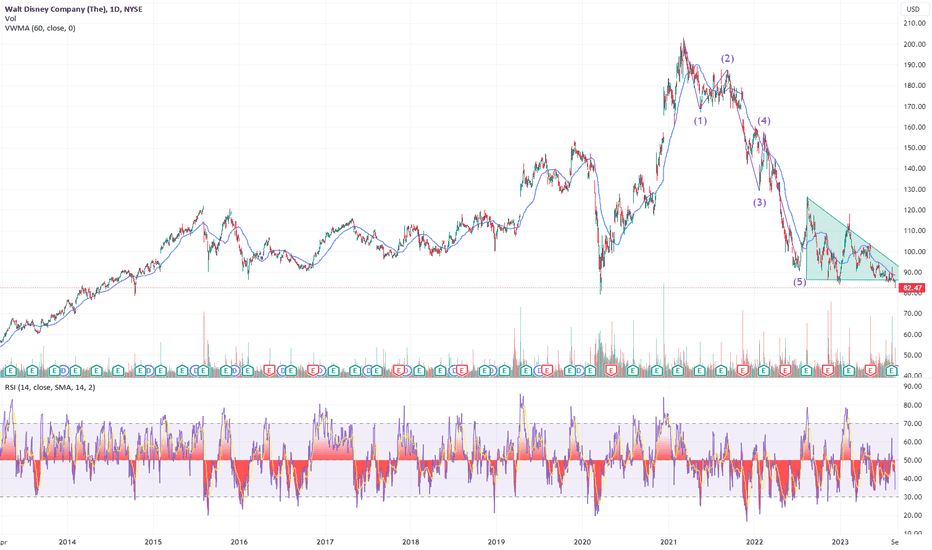Select the Walt Disney Company symbol title
This screenshot has height=550, width=932.
click(74, 9)
